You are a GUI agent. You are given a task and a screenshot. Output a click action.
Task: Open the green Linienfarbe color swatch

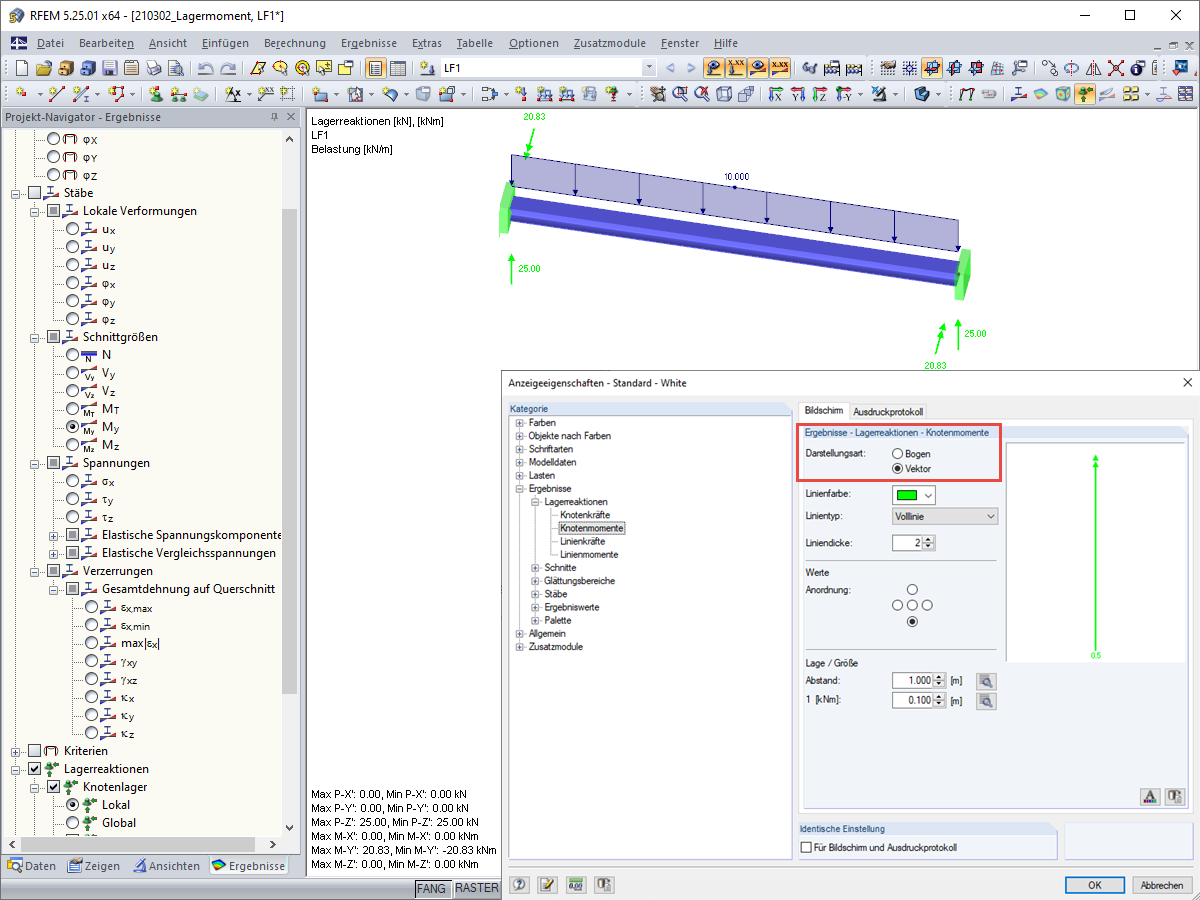[x=913, y=494]
